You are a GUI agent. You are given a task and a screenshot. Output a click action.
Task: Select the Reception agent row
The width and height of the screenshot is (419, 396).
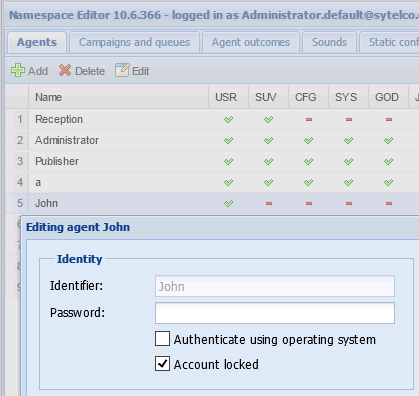pyautogui.click(x=212, y=119)
